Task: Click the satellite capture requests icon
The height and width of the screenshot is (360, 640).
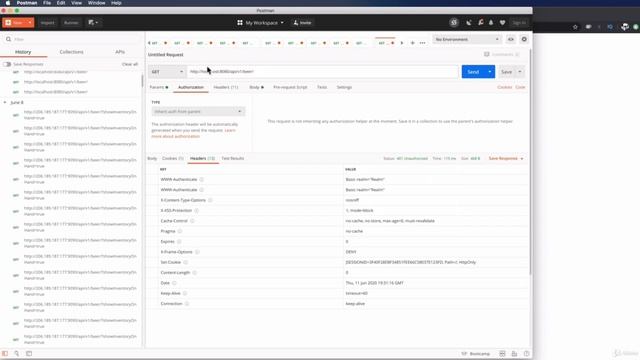Action: (469, 23)
